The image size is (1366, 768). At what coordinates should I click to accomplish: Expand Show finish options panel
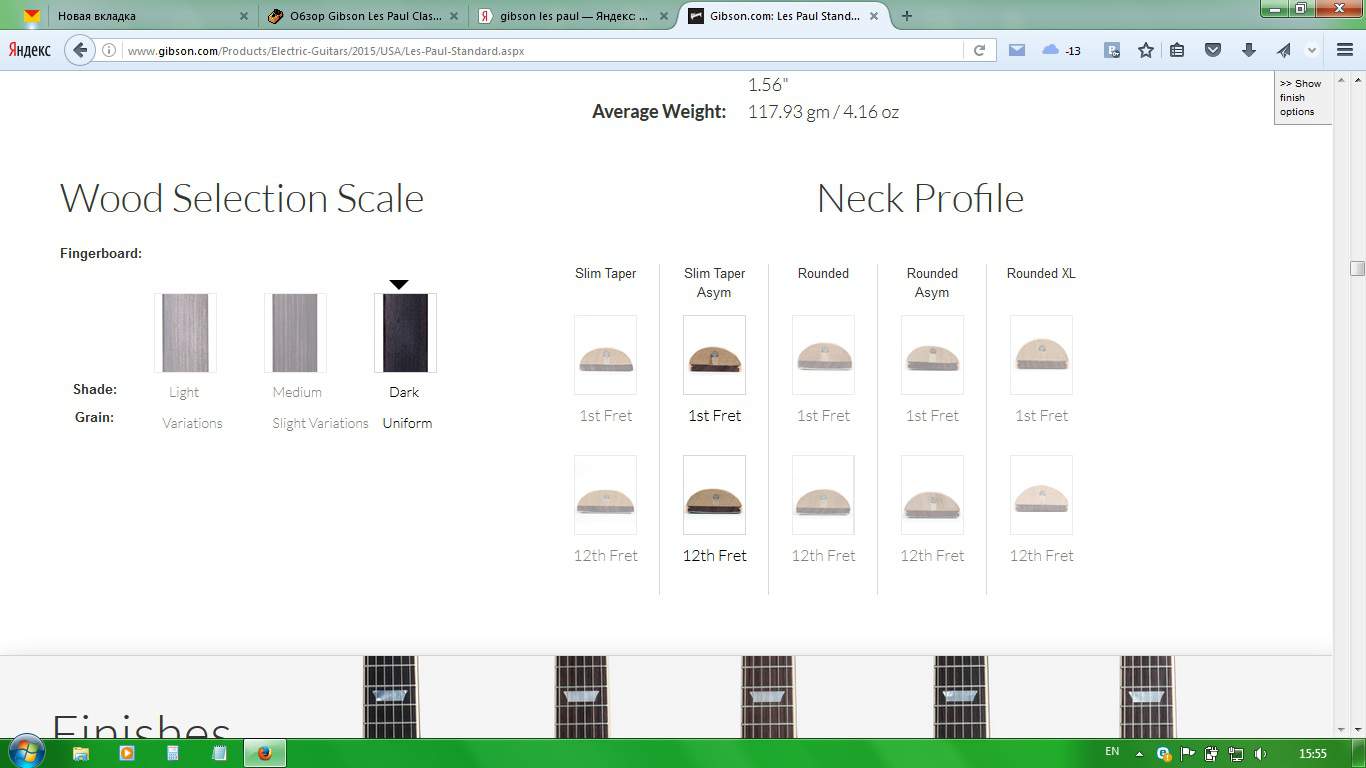click(1302, 98)
